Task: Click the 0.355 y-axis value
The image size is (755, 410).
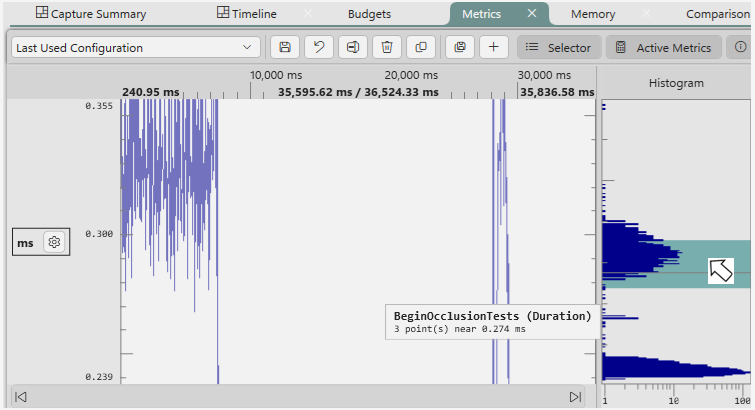Action: coord(99,106)
